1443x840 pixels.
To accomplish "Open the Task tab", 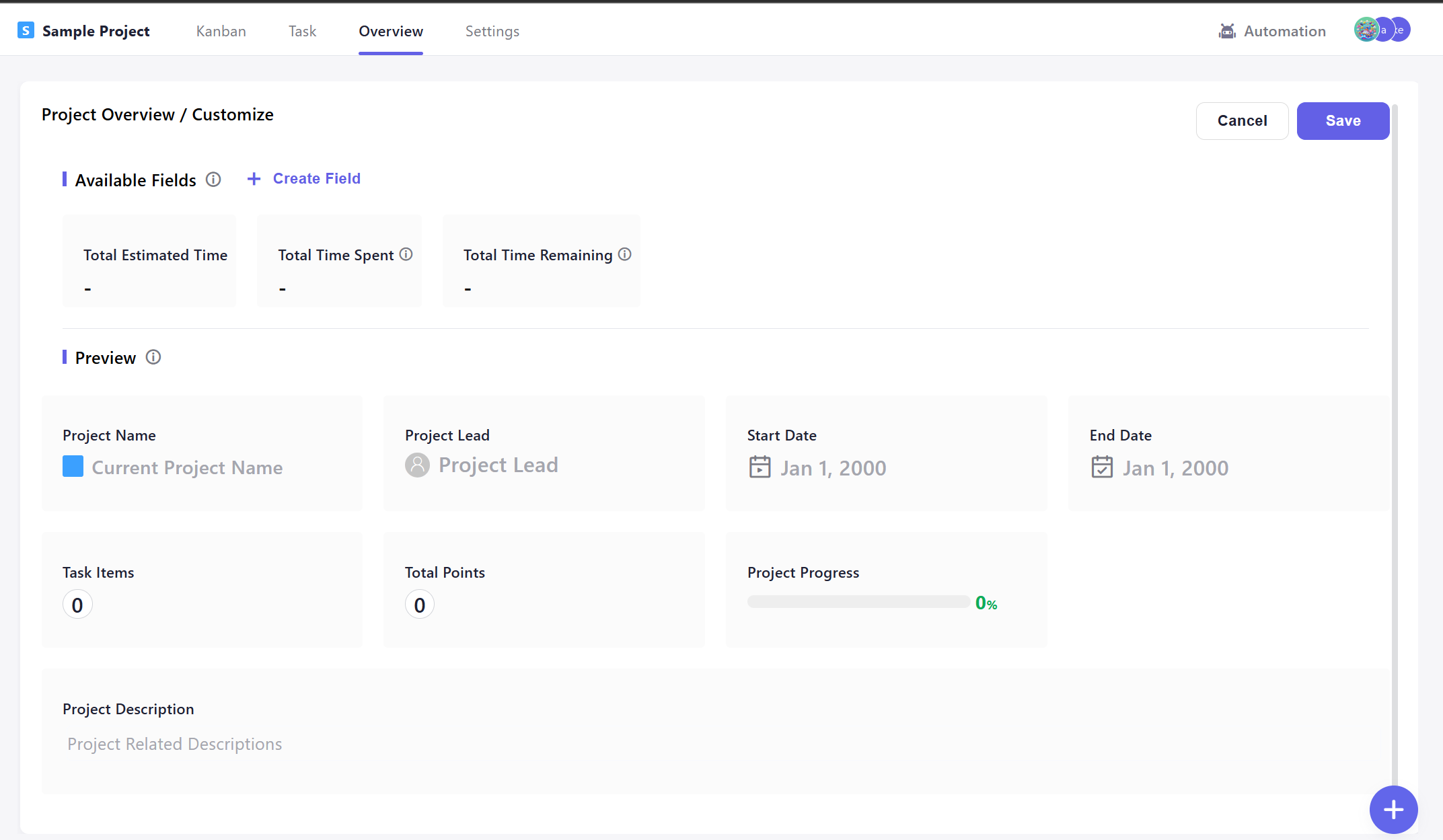I will point(302,31).
